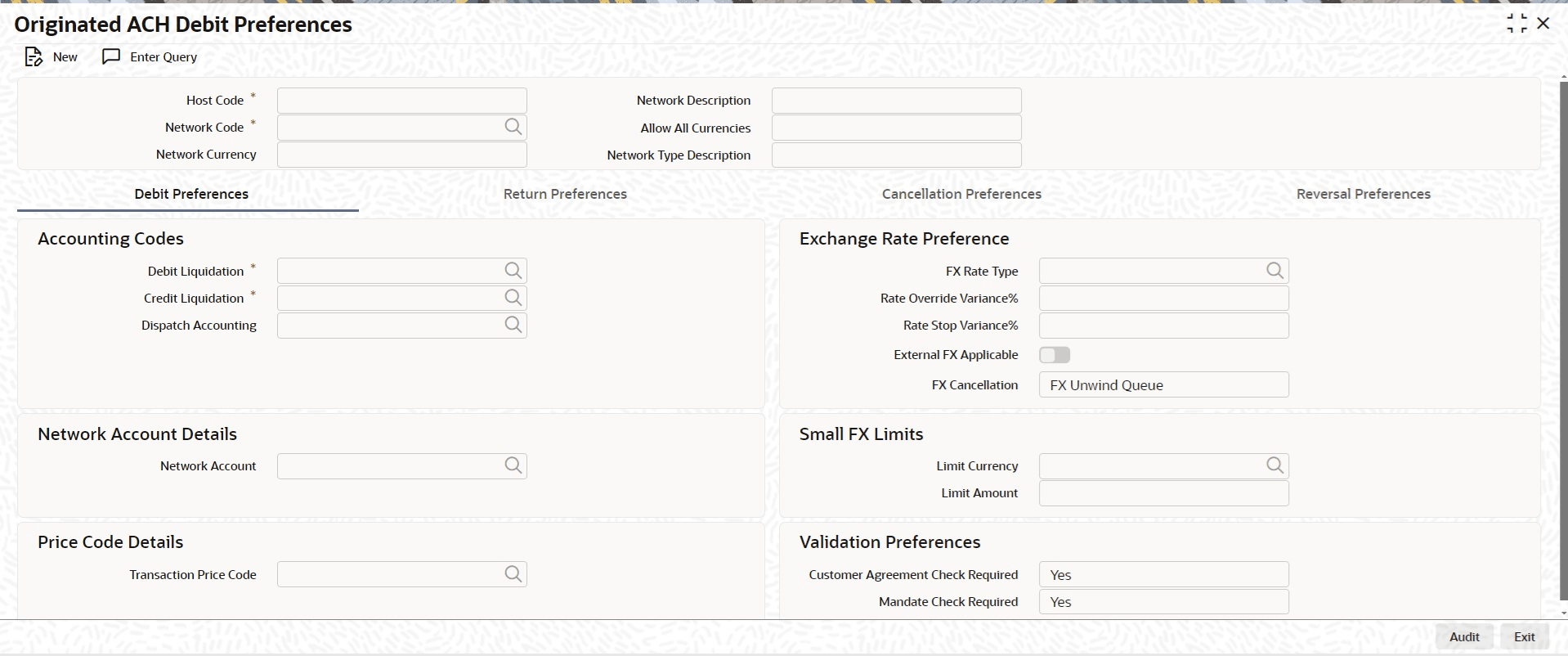Switch to Reversal Preferences tab
The height and width of the screenshot is (656, 1568).
tap(1364, 194)
